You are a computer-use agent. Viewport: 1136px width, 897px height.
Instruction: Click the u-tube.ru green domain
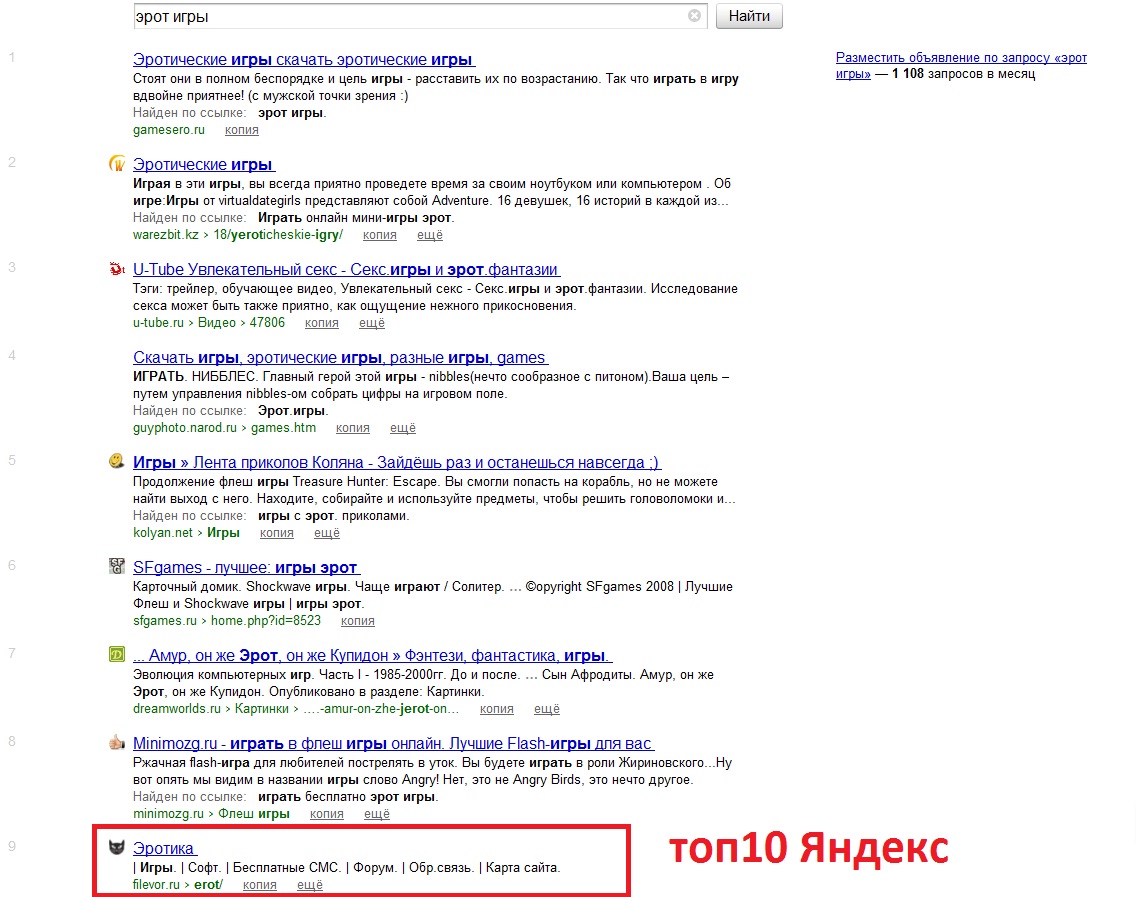click(158, 322)
